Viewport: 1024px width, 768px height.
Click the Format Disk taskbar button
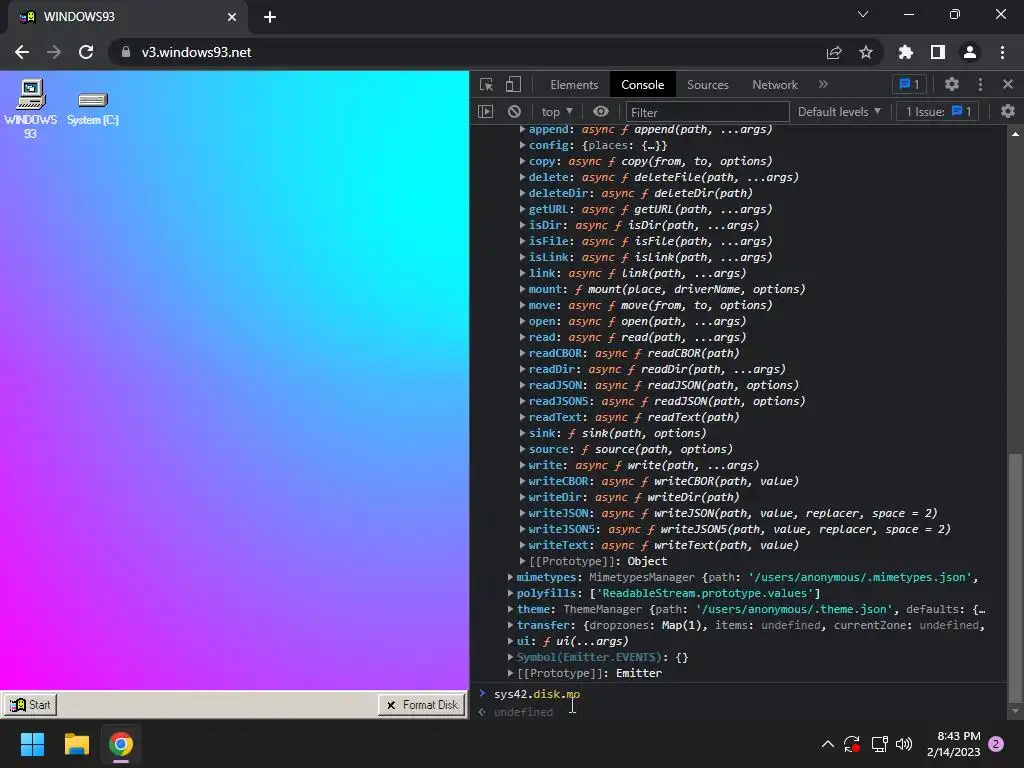[x=422, y=705]
